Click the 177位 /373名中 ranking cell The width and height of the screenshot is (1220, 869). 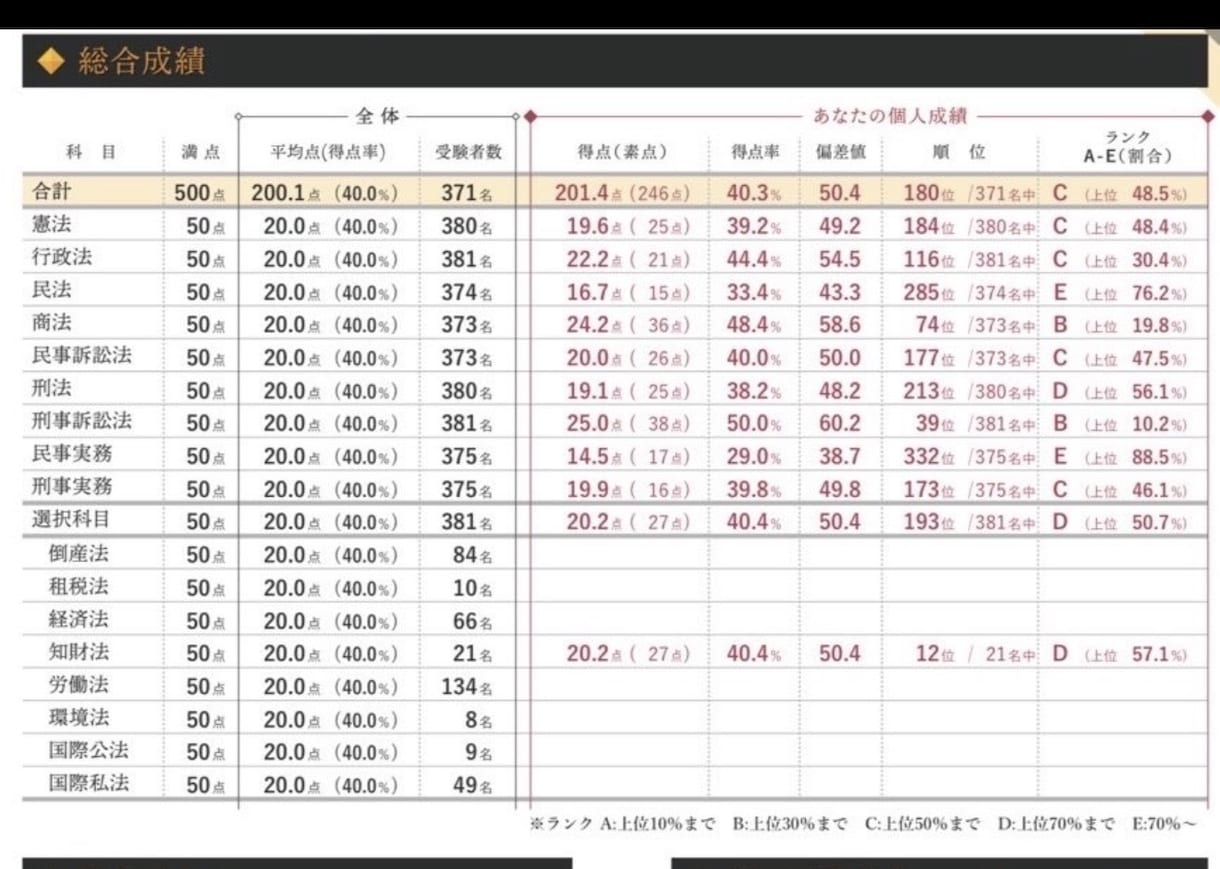click(969, 358)
